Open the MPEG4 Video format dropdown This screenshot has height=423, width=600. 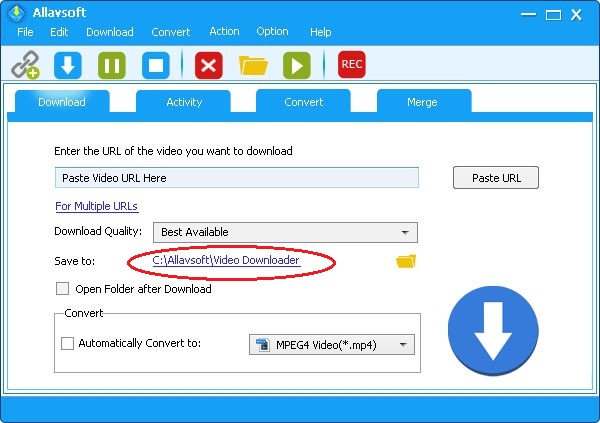click(332, 345)
